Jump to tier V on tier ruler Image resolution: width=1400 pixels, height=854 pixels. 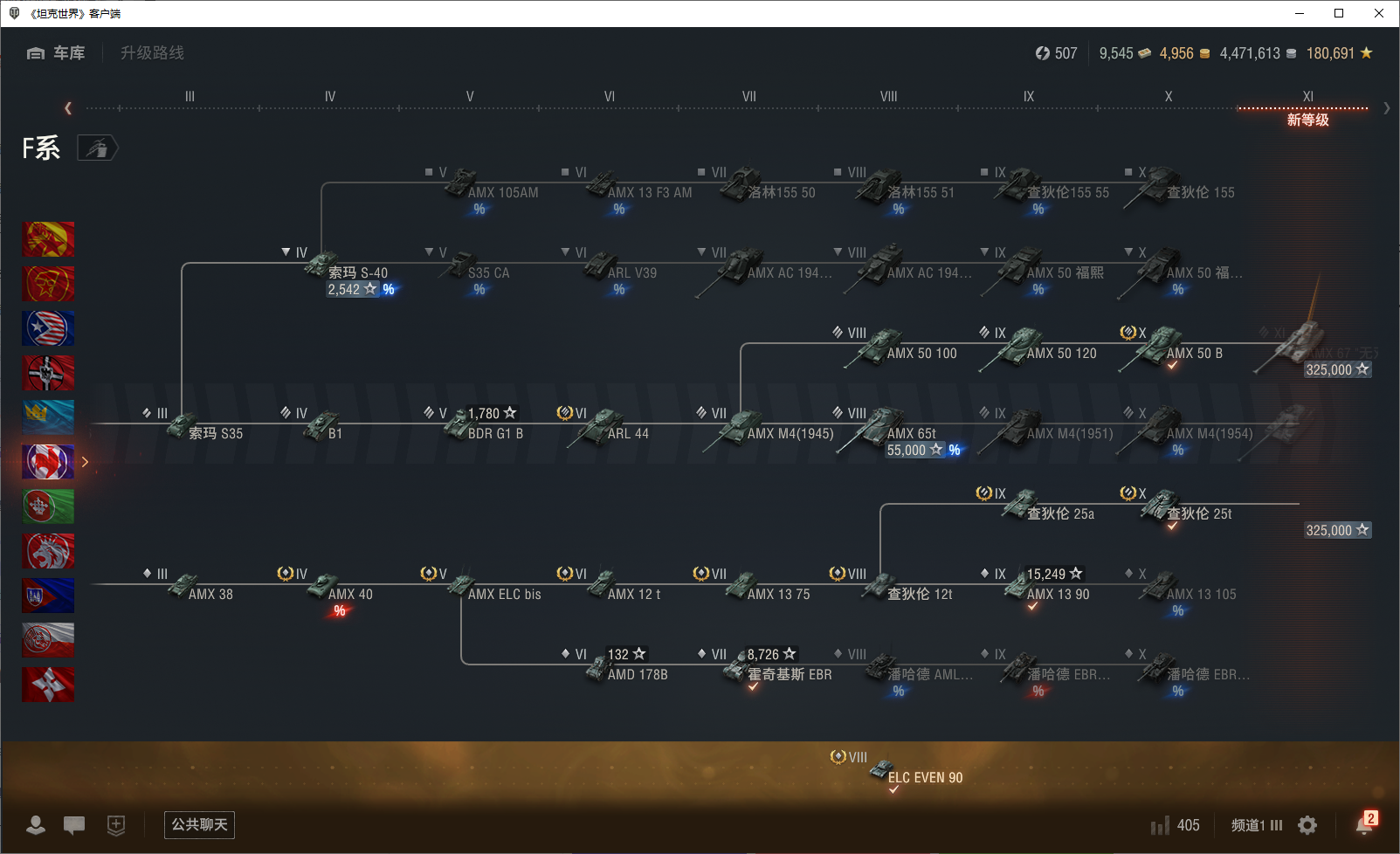pyautogui.click(x=470, y=97)
